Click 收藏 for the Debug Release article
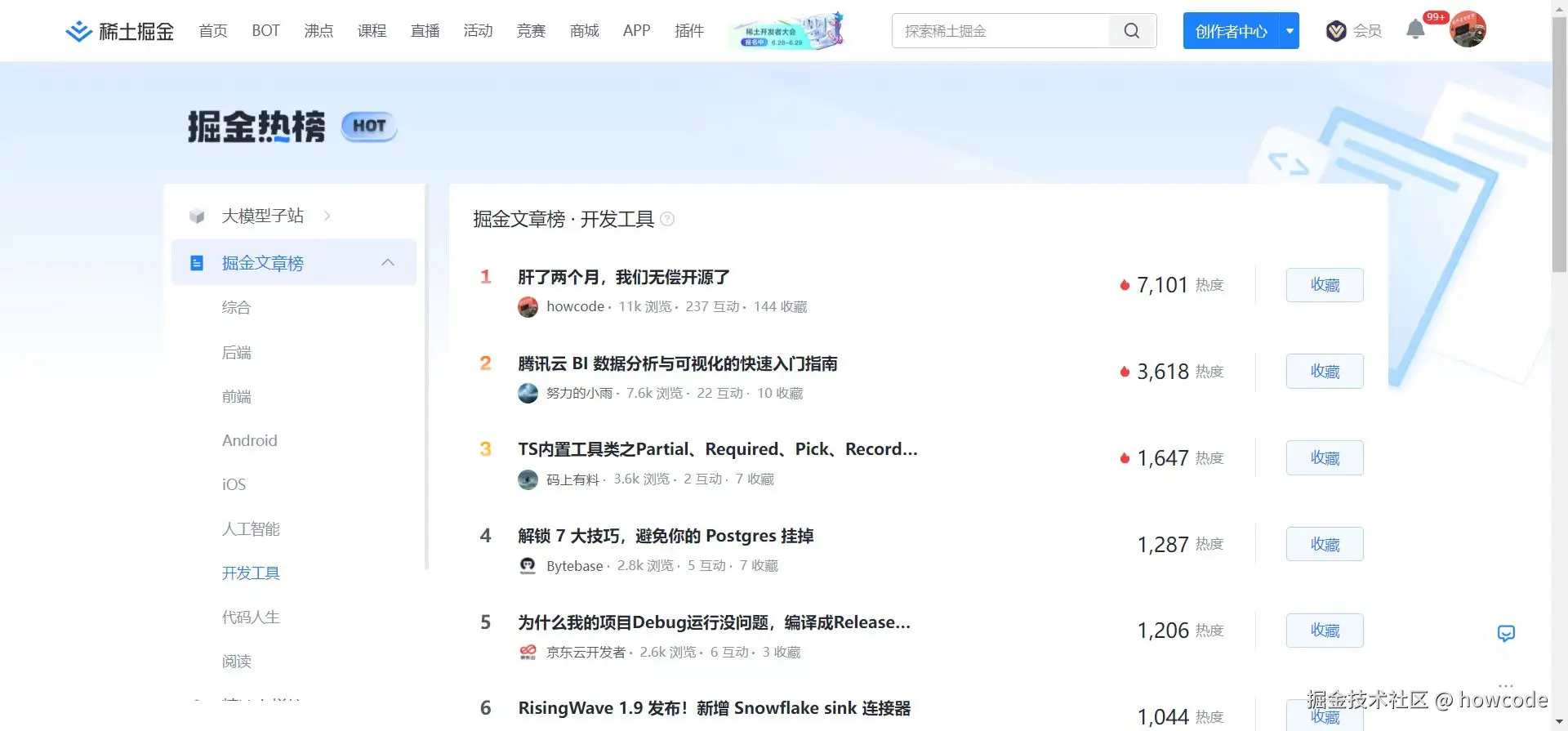Image resolution: width=1568 pixels, height=731 pixels. click(1325, 631)
